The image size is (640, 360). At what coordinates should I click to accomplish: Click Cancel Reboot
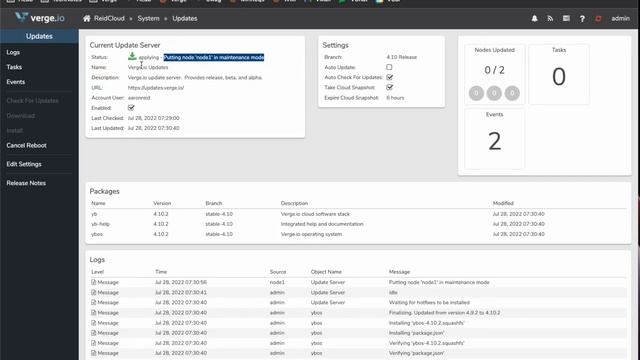[x=27, y=145]
